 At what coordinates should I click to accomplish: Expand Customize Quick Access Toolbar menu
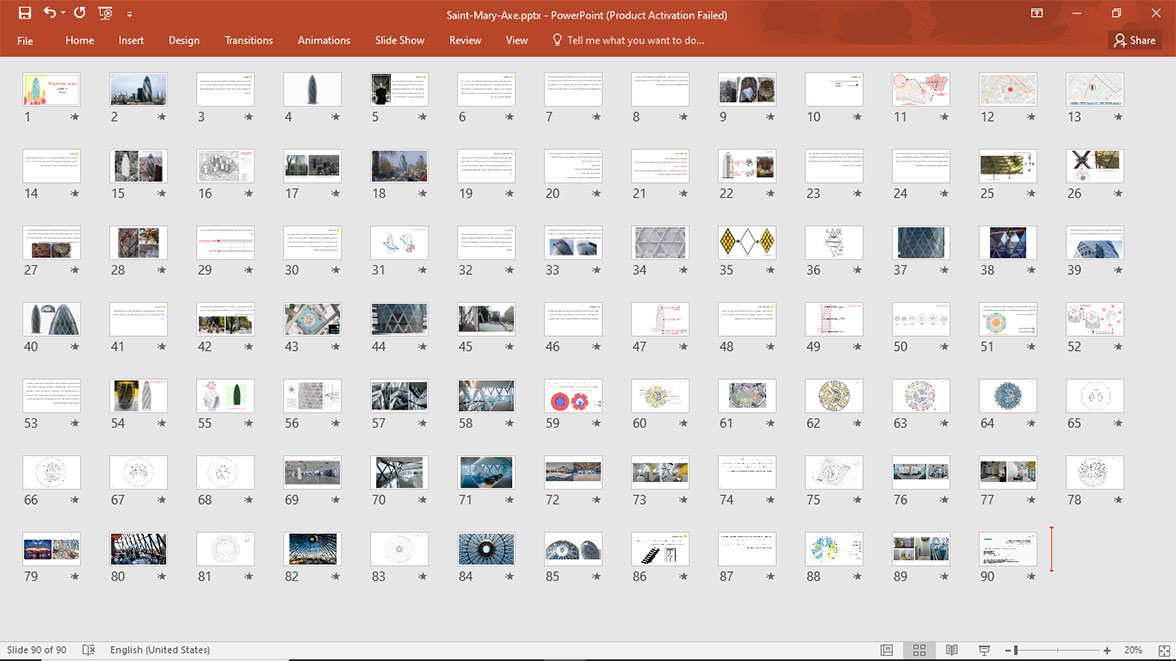pyautogui.click(x=129, y=14)
